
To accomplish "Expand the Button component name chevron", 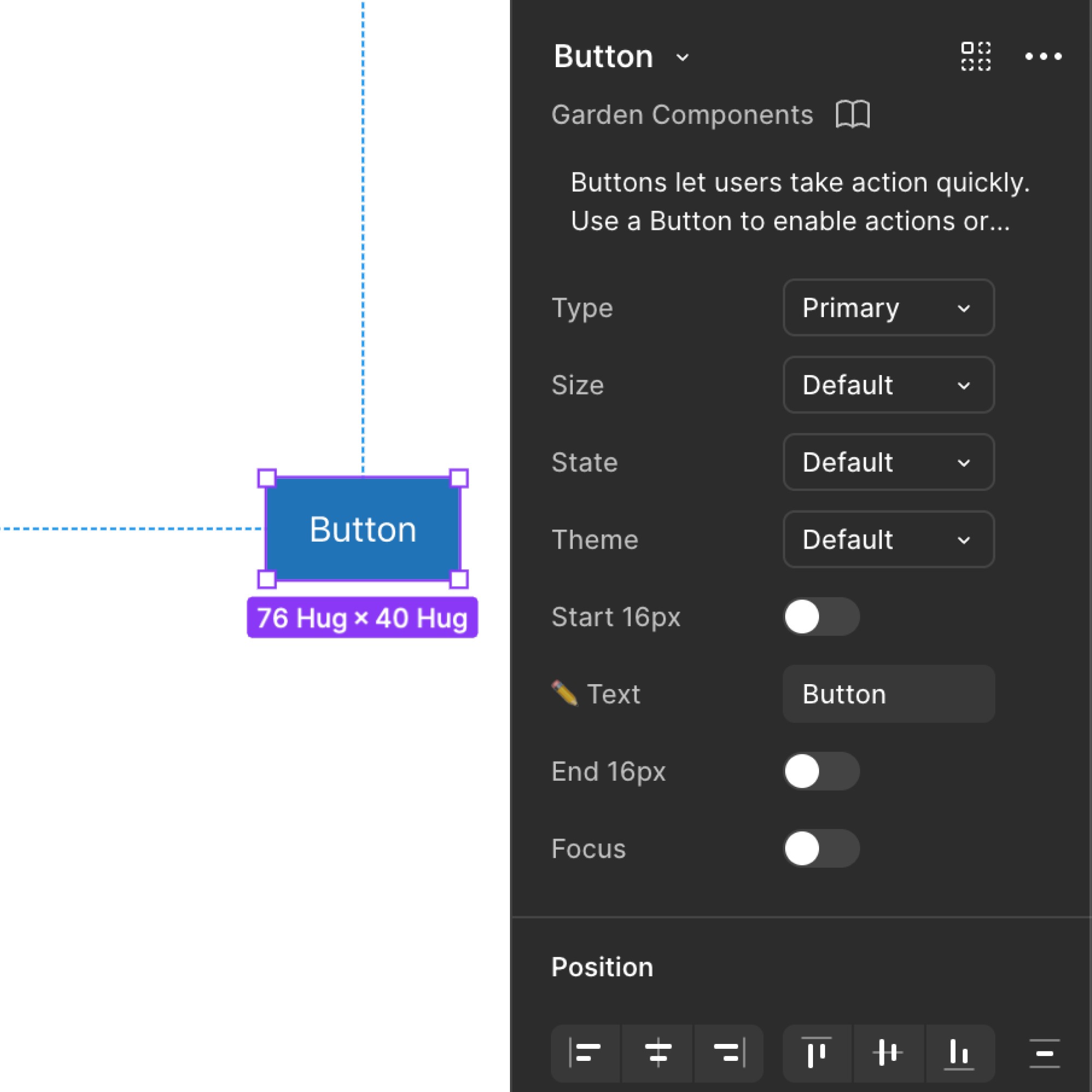I will [683, 58].
